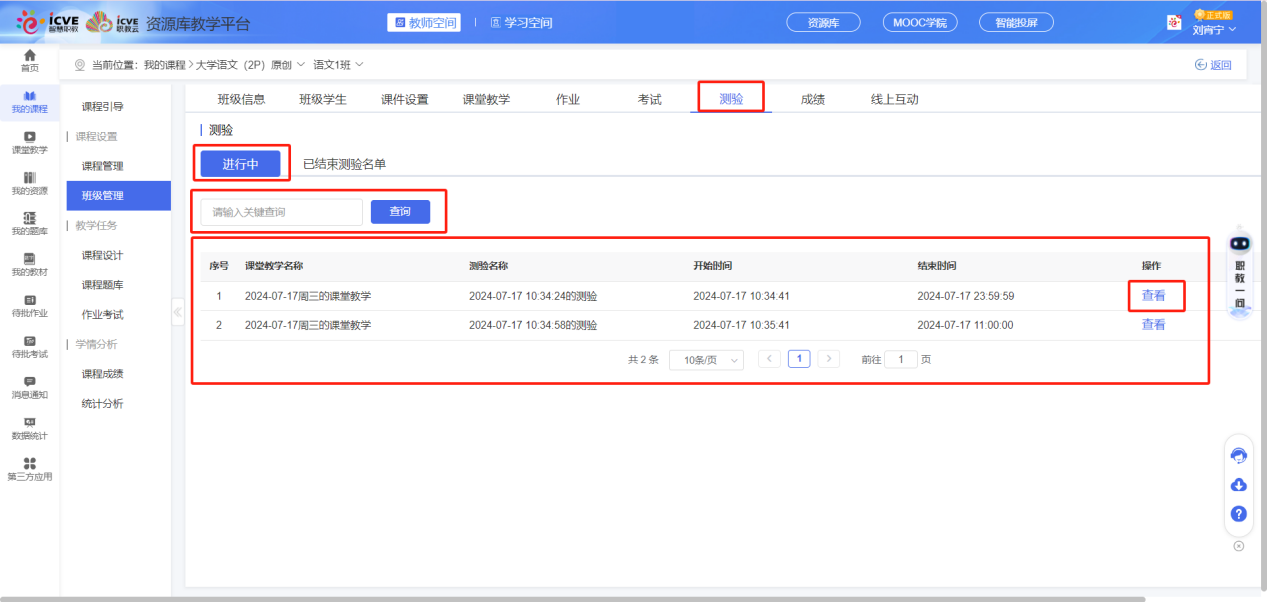
Task: Click the keyword search input field
Action: (x=281, y=212)
